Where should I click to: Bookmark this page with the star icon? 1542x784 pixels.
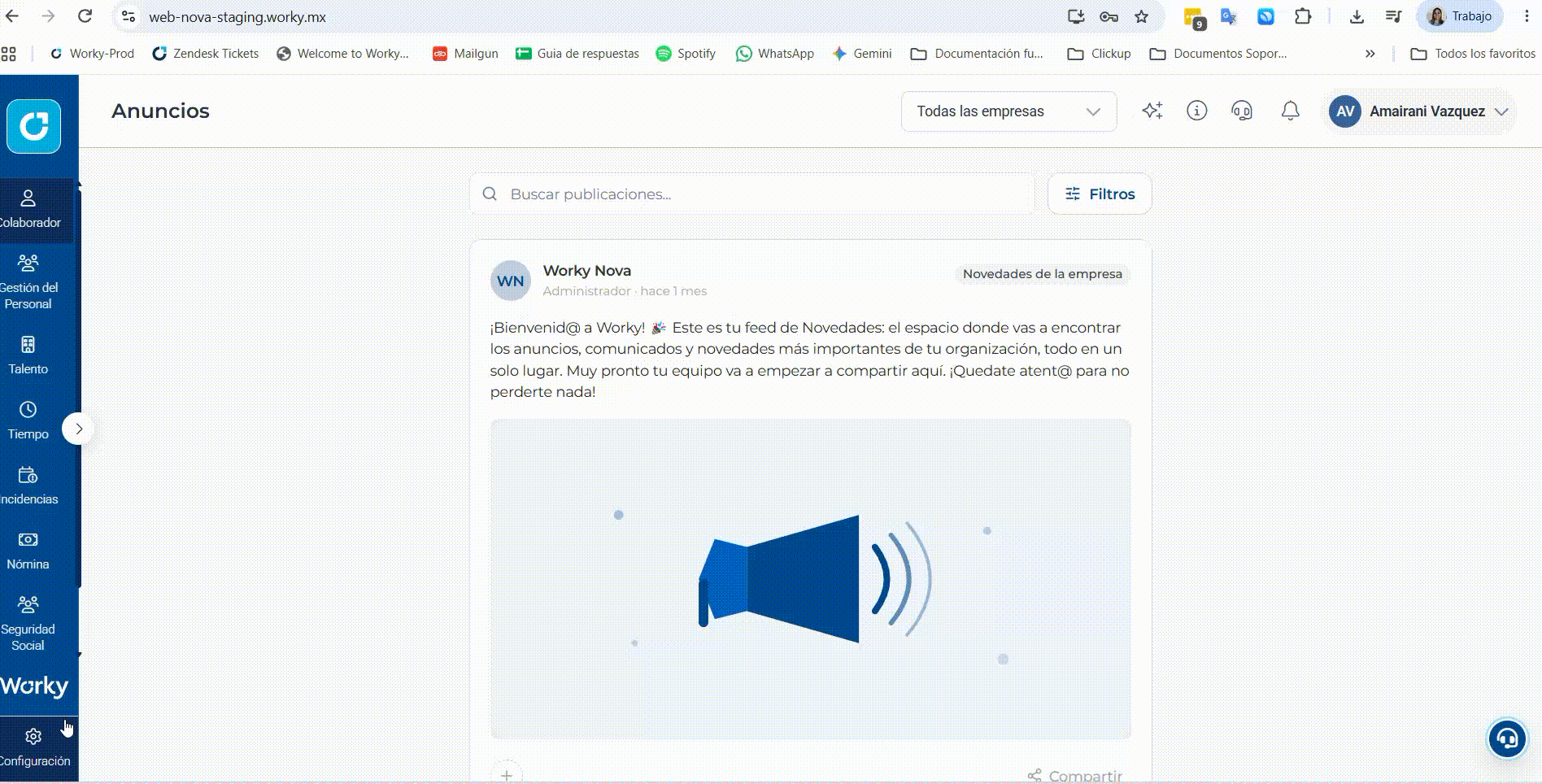click(x=1142, y=16)
